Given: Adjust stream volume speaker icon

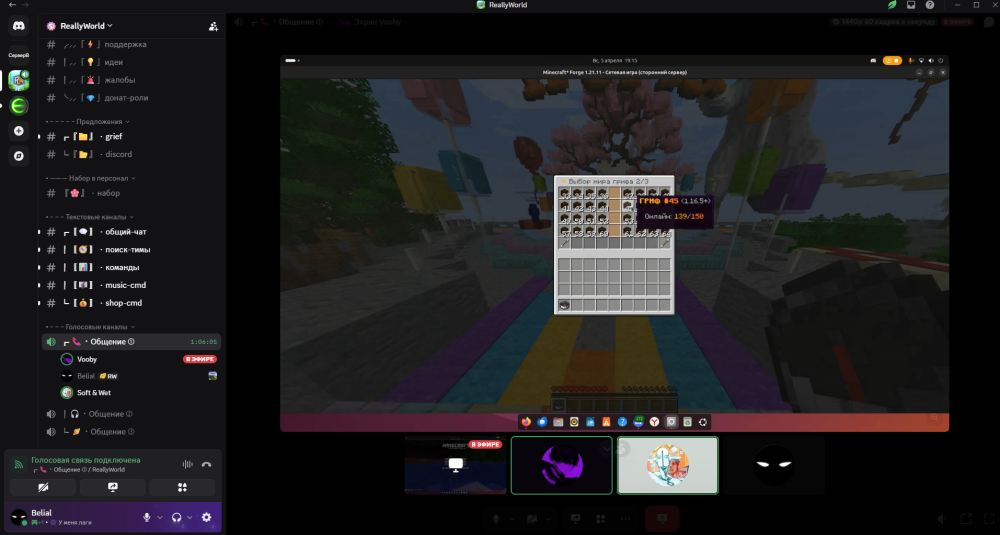Looking at the screenshot, I should click(x=943, y=519).
